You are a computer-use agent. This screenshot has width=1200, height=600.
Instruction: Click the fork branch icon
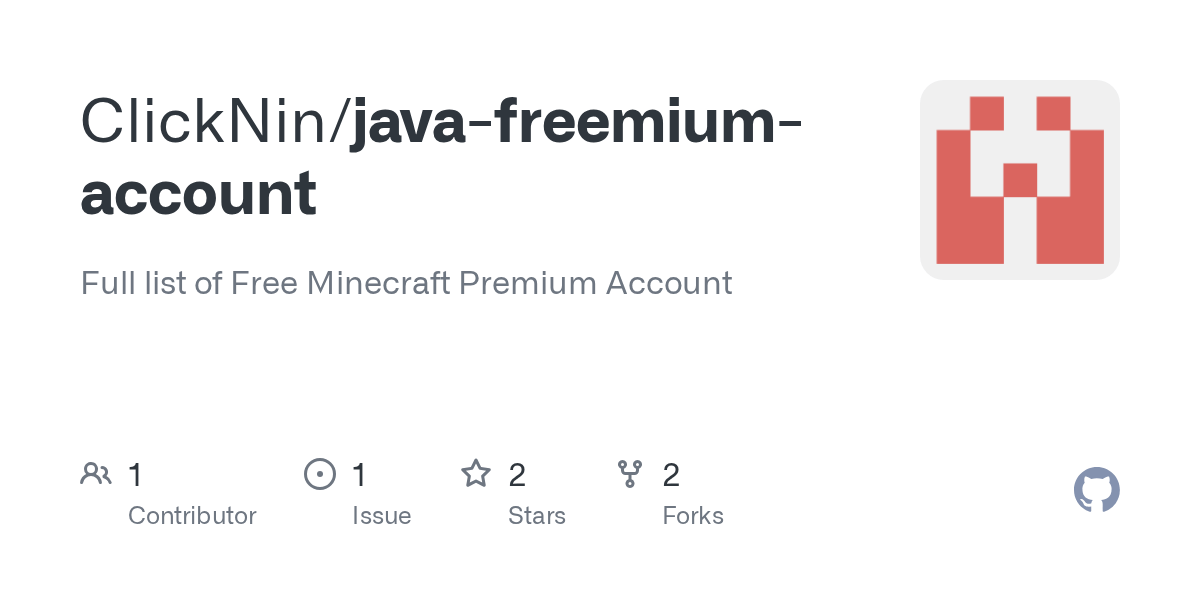pos(630,474)
